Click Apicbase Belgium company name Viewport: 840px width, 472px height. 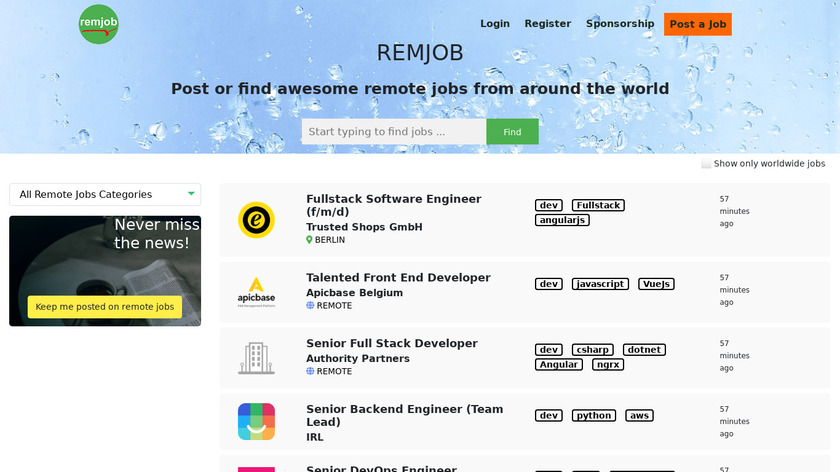[354, 293]
